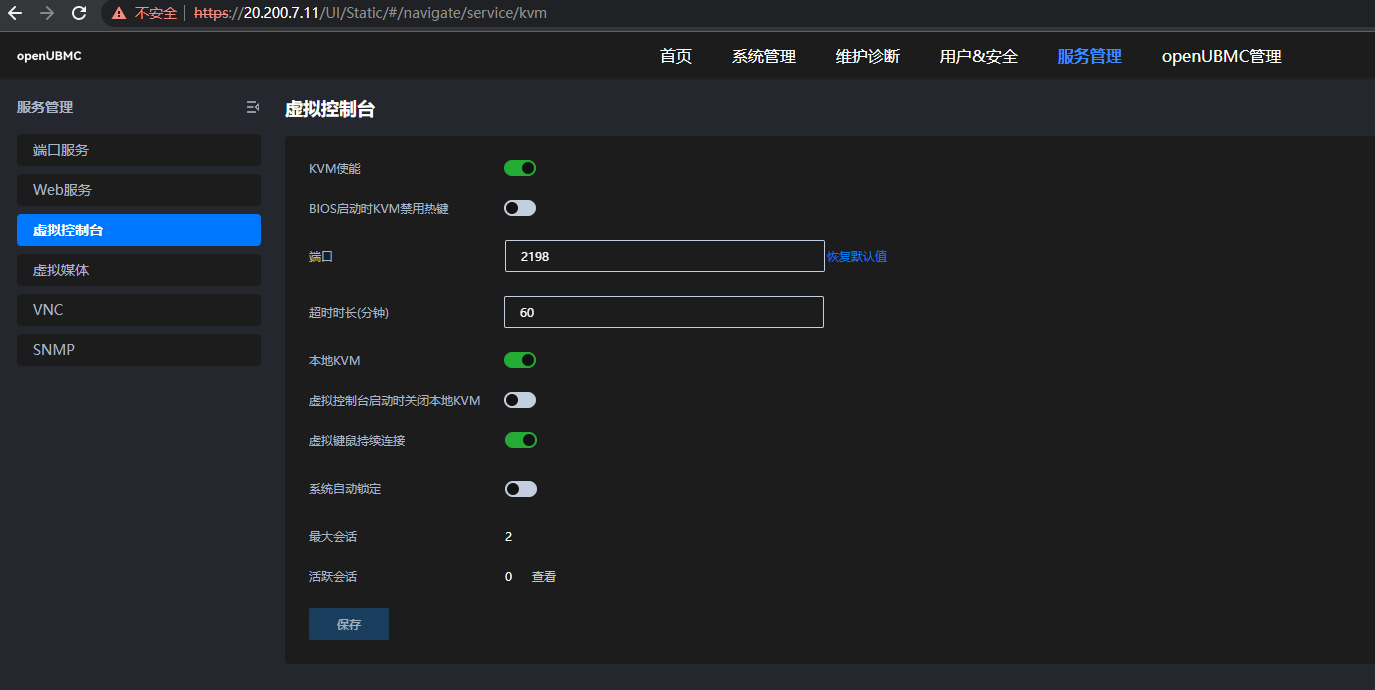Screen dimensions: 1375x690
Task: Click the 活跃会话 value 0
Action: [x=508, y=577]
